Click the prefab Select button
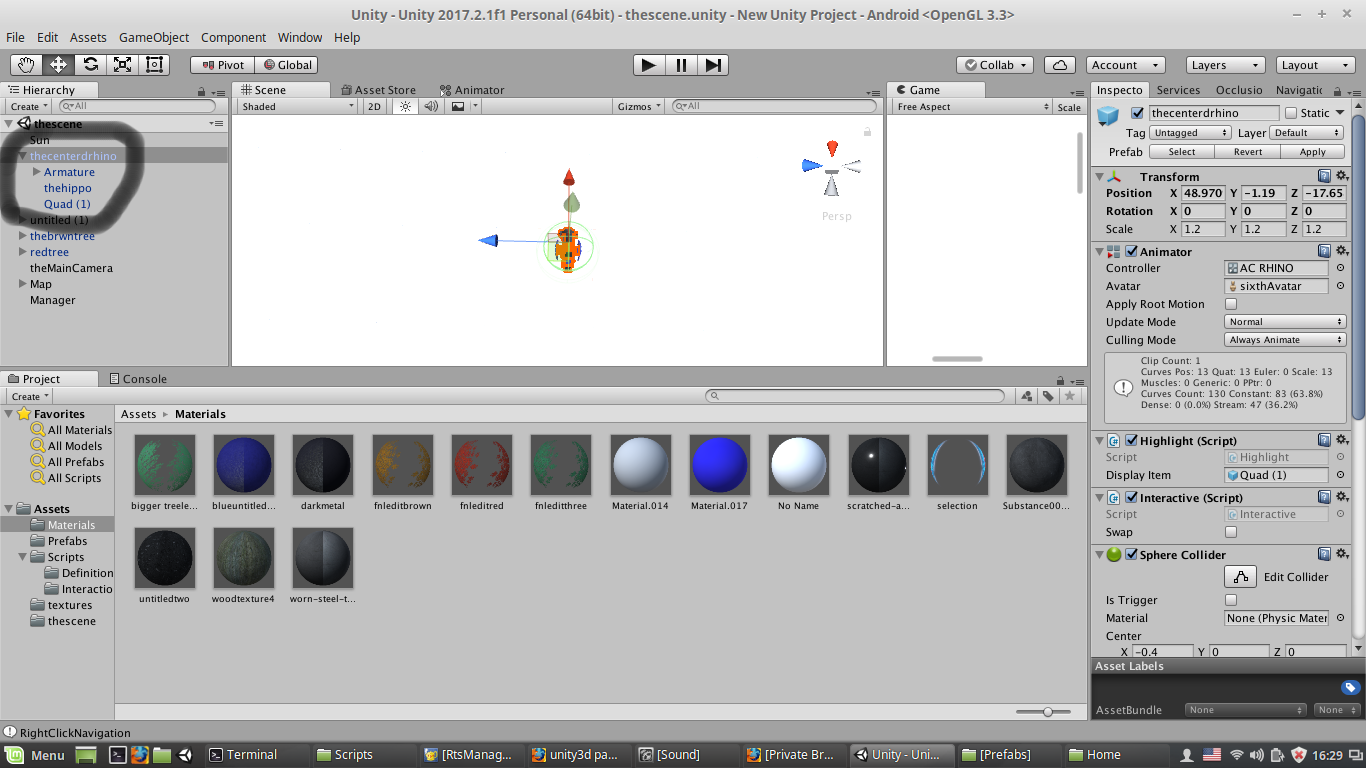Screen dimensions: 1366x768 click(x=1181, y=152)
